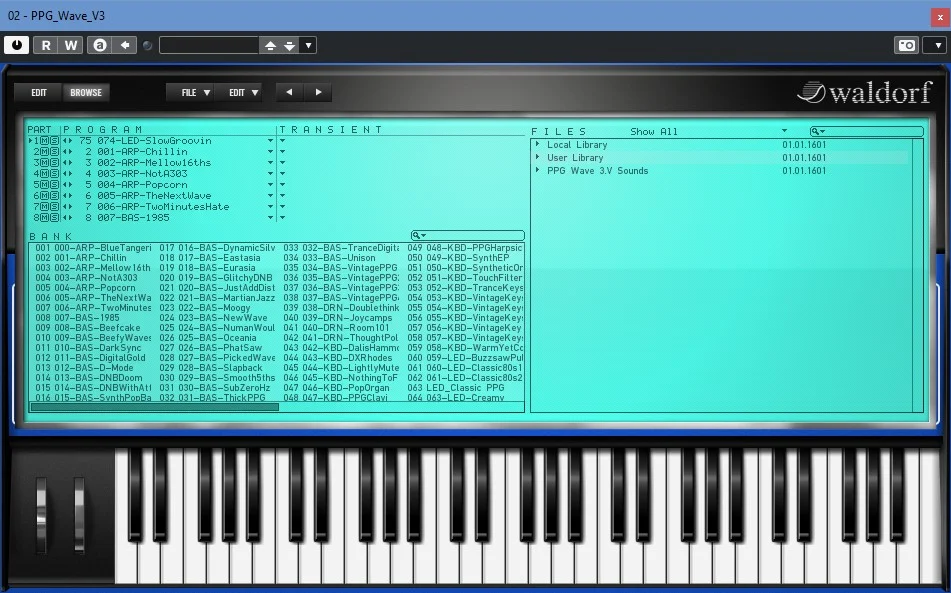Solo part 1 with S button

click(x=55, y=141)
